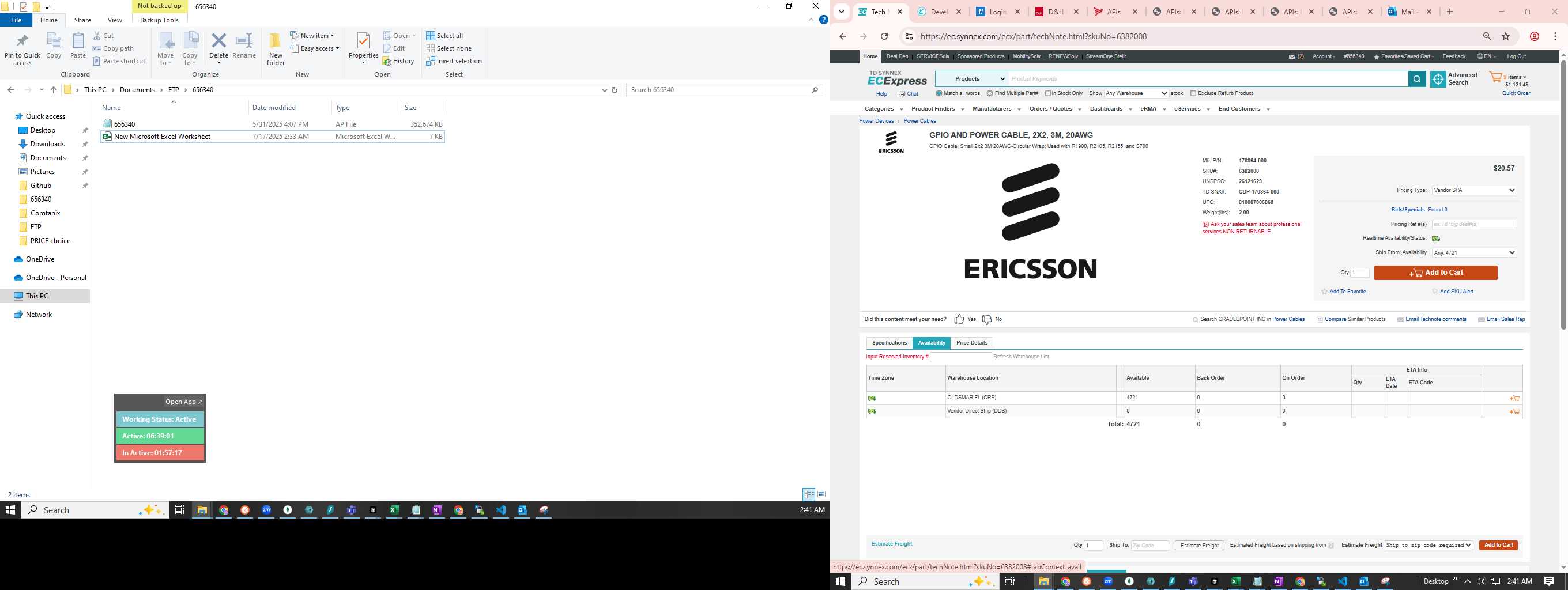Click the Zip Code field
This screenshot has width=1568, height=590.
(1150, 546)
